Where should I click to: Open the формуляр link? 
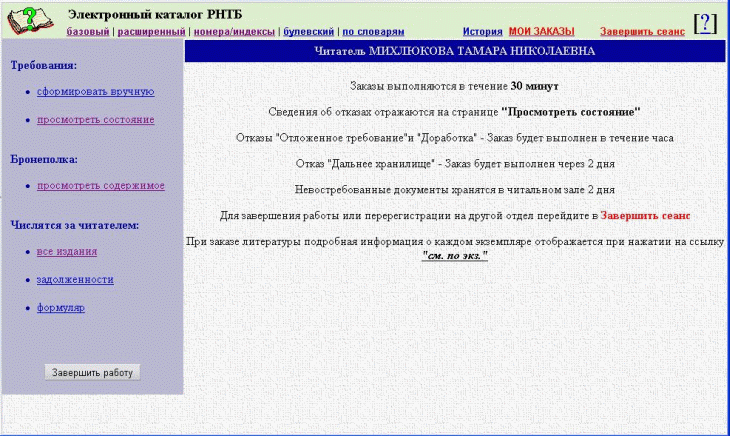tap(61, 308)
